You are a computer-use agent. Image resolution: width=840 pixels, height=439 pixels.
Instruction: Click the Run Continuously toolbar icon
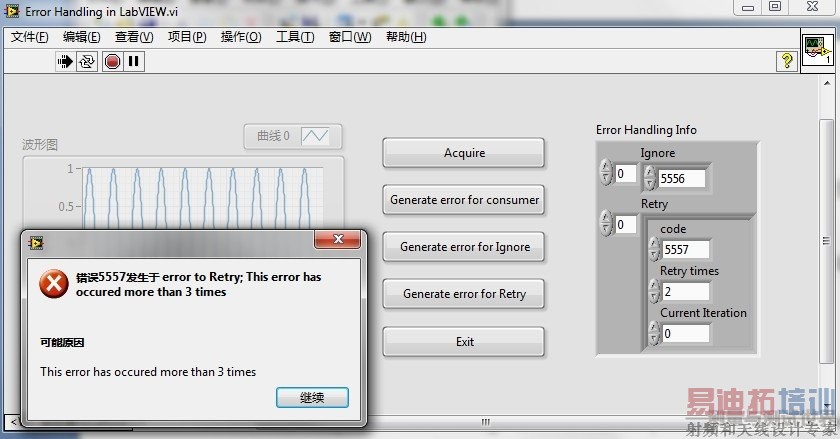[87, 62]
